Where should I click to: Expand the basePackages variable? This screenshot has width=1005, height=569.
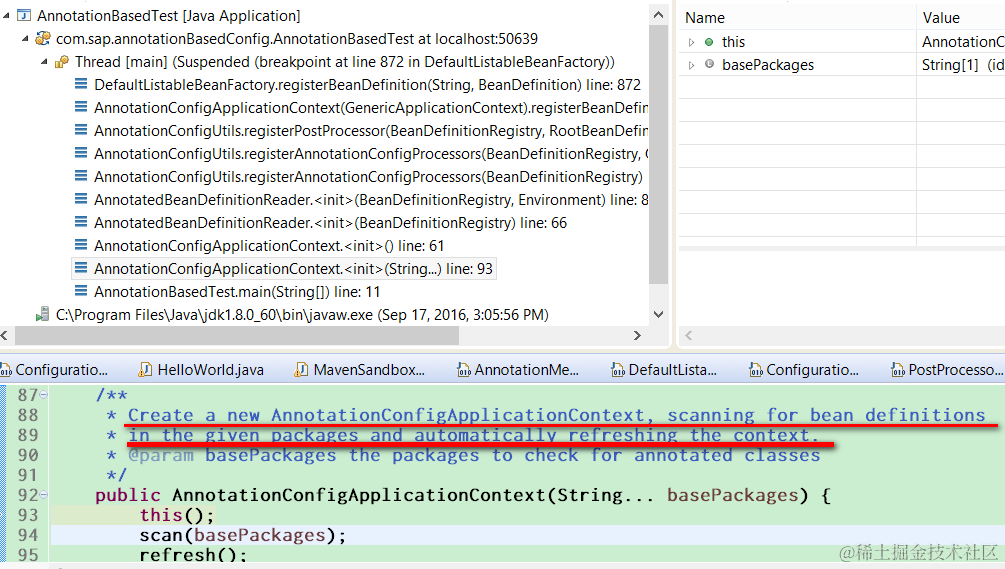(x=692, y=65)
